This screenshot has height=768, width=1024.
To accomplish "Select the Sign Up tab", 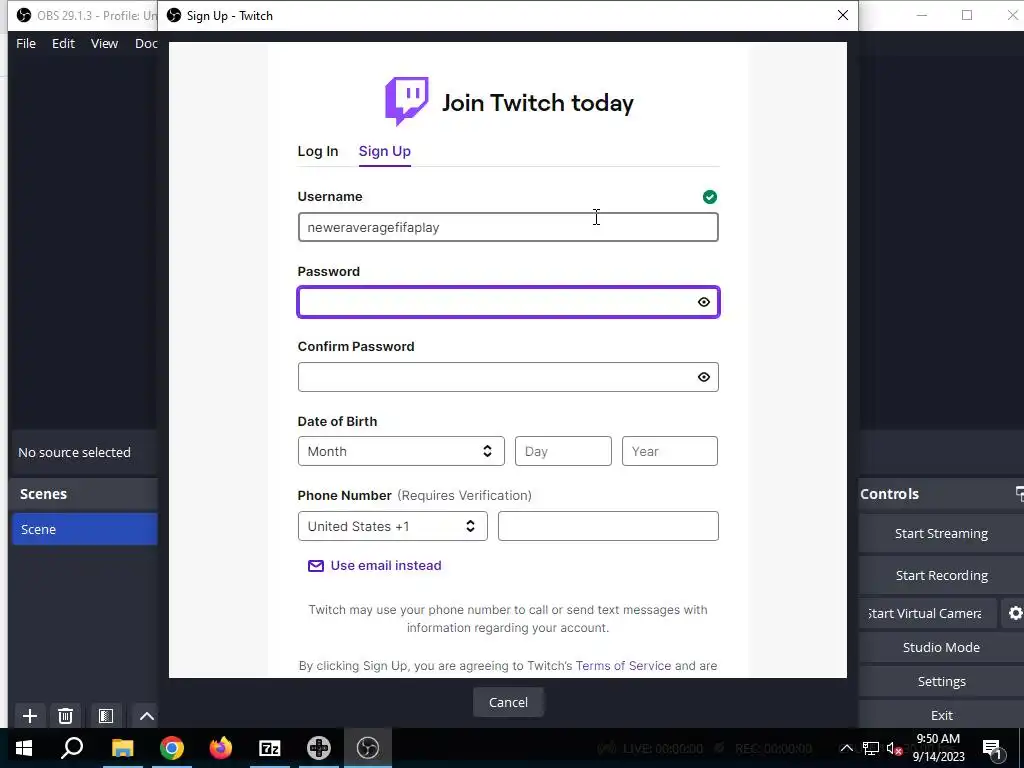I will pyautogui.click(x=385, y=151).
